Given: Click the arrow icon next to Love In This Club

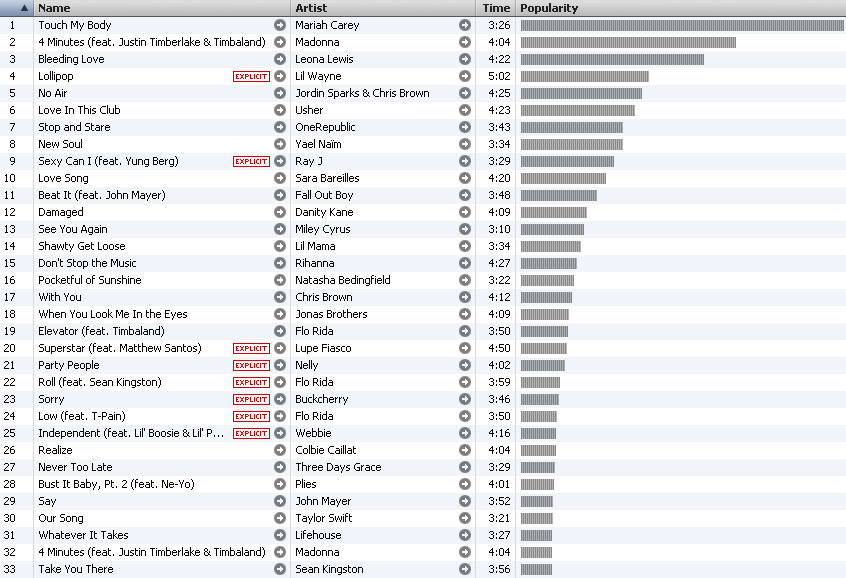Looking at the screenshot, I should 279,110.
